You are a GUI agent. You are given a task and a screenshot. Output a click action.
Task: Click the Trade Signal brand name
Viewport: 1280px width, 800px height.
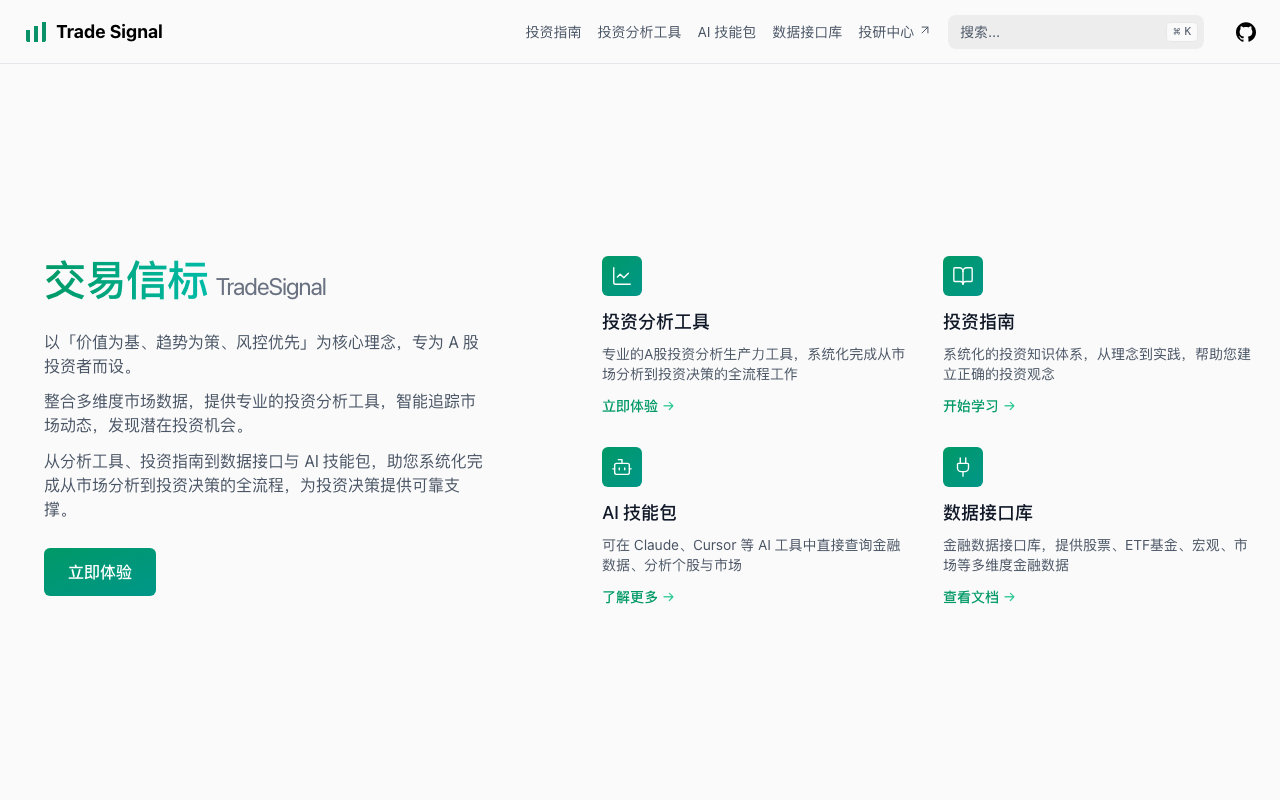pyautogui.click(x=109, y=32)
